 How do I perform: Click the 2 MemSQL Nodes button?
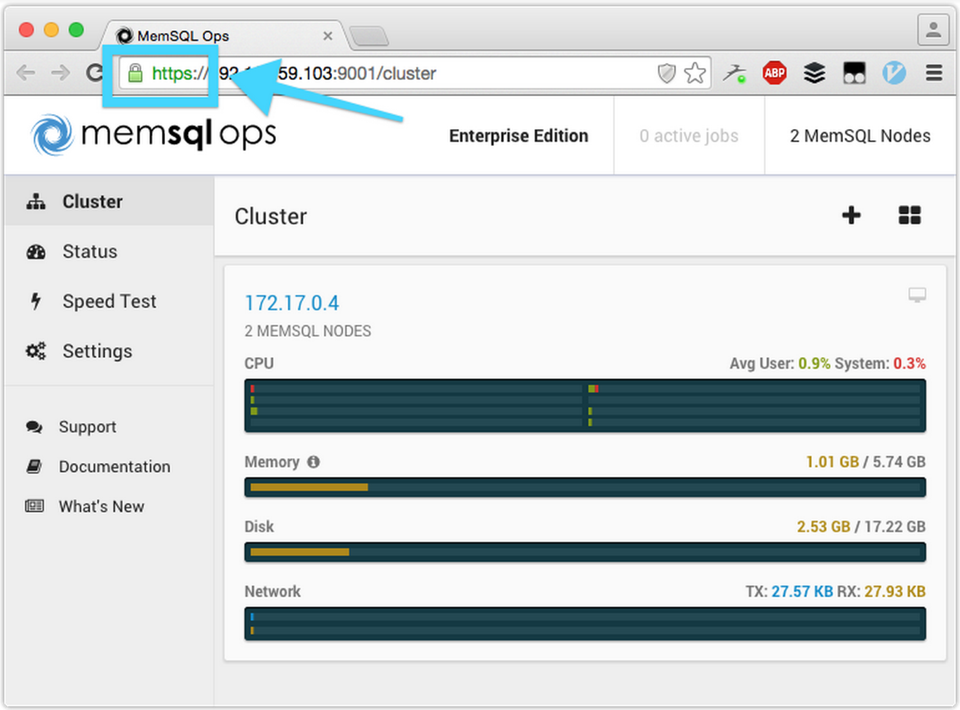point(859,136)
